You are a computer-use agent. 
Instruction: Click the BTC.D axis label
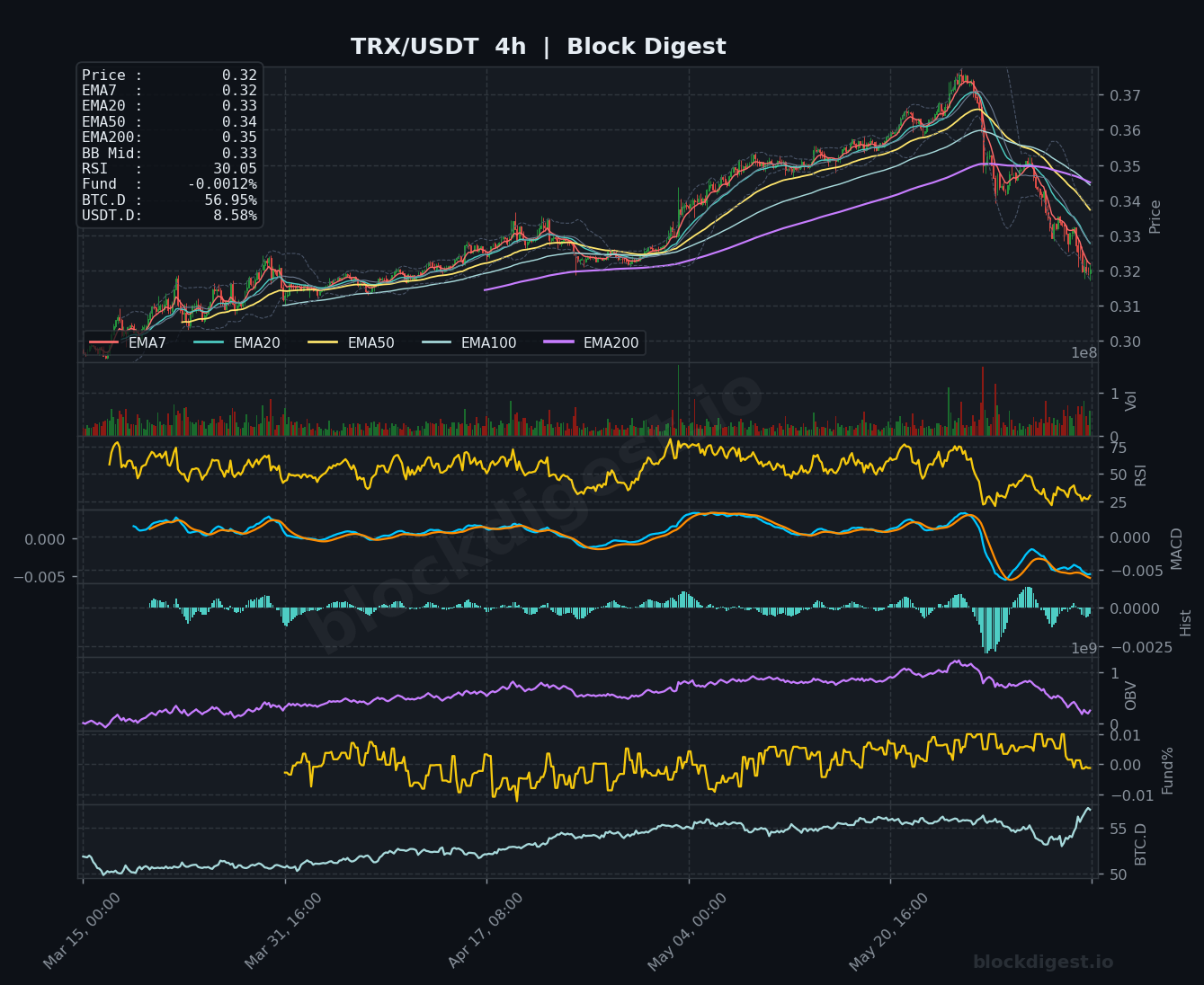[1140, 844]
